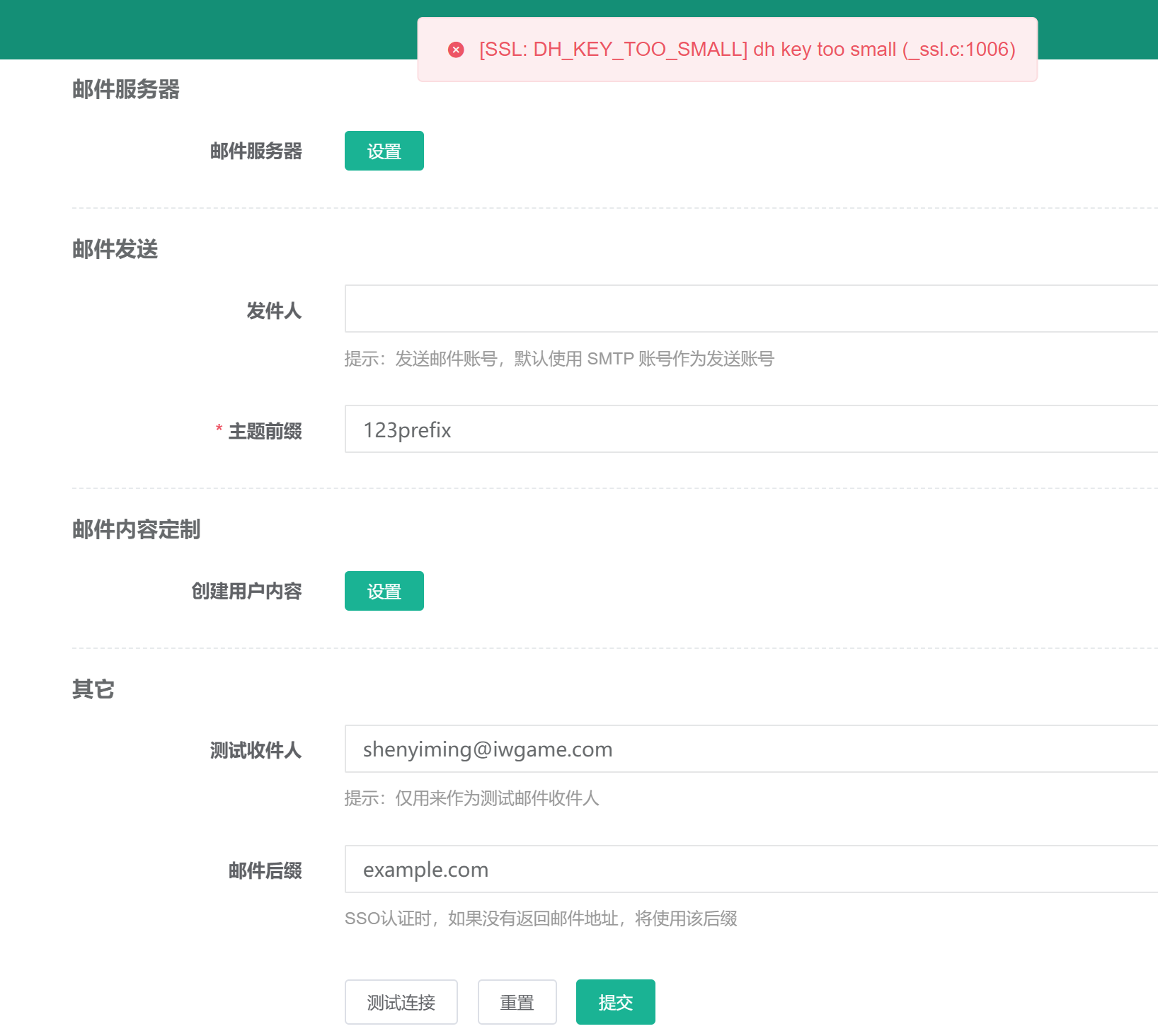The height and width of the screenshot is (1036, 1158).
Task: Open 设置 for 创建用户内容
Action: click(x=384, y=591)
